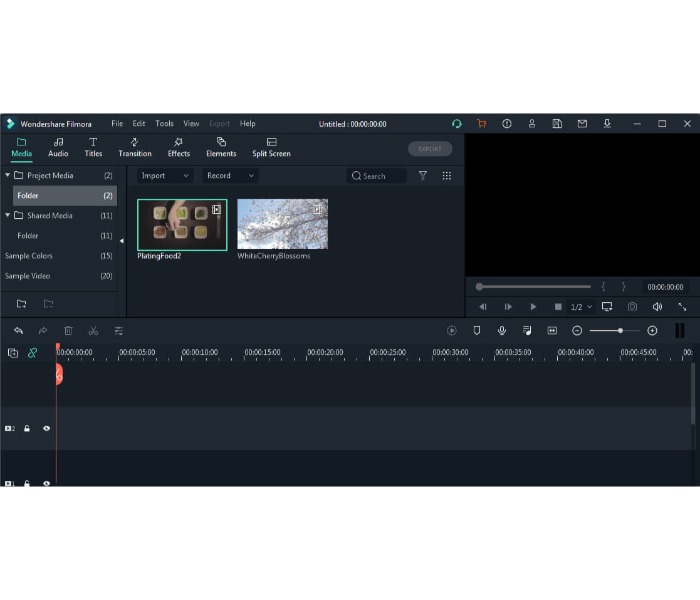Screen dimensions: 700x600
Task: Open the Titles tab
Action: [x=93, y=148]
